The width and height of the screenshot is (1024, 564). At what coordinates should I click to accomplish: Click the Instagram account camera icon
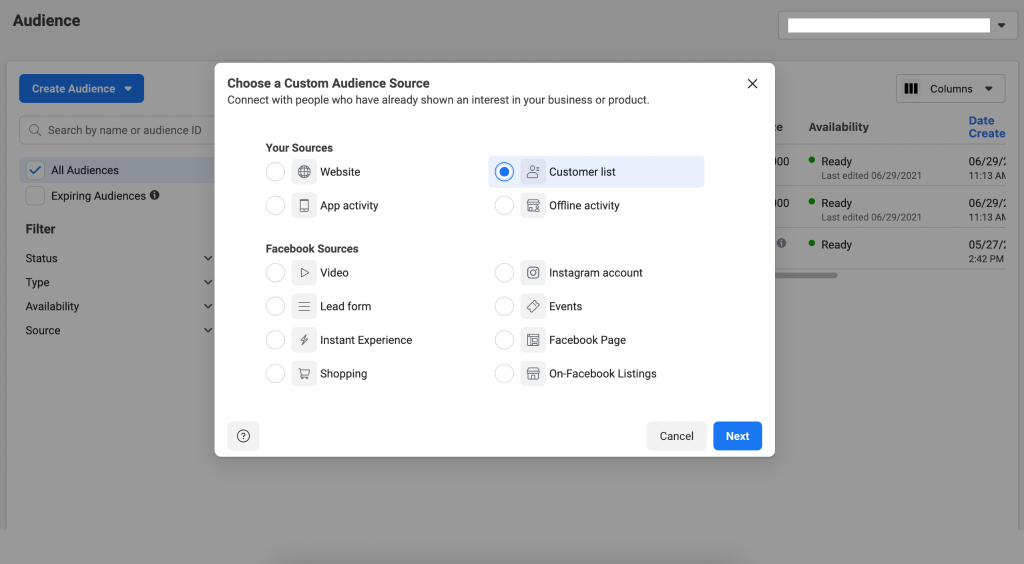pos(533,273)
